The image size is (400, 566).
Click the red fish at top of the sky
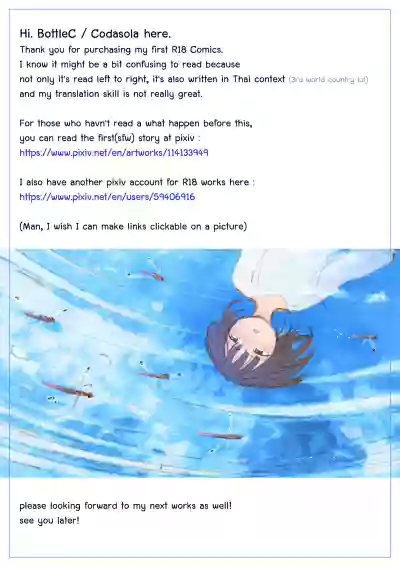(152, 275)
